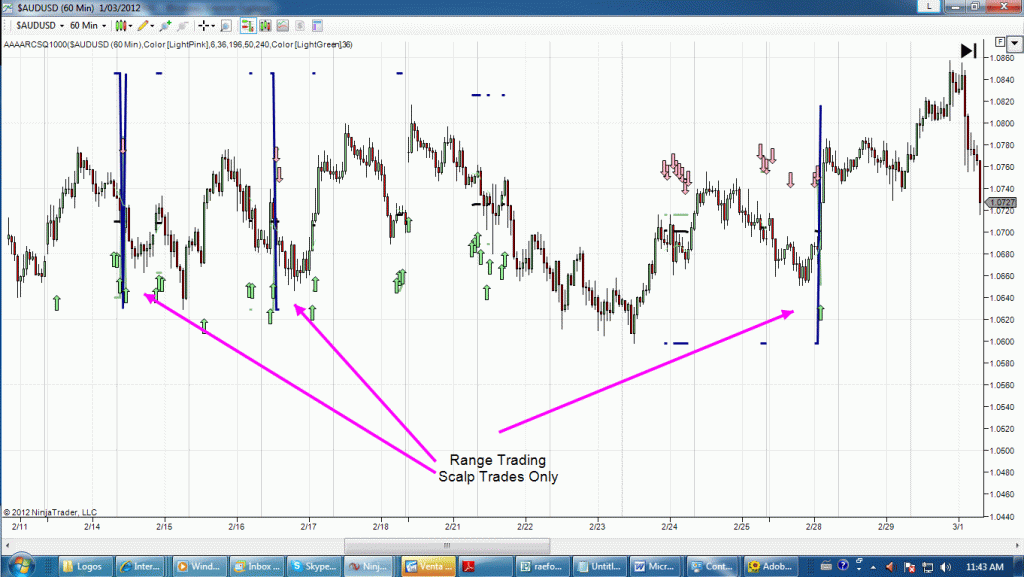Click the F fixed-scale button
This screenshot has height=577, width=1024.
999,42
